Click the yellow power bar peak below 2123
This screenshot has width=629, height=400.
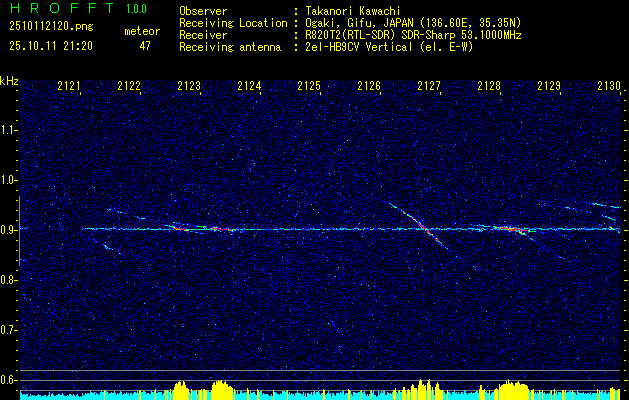point(182,389)
